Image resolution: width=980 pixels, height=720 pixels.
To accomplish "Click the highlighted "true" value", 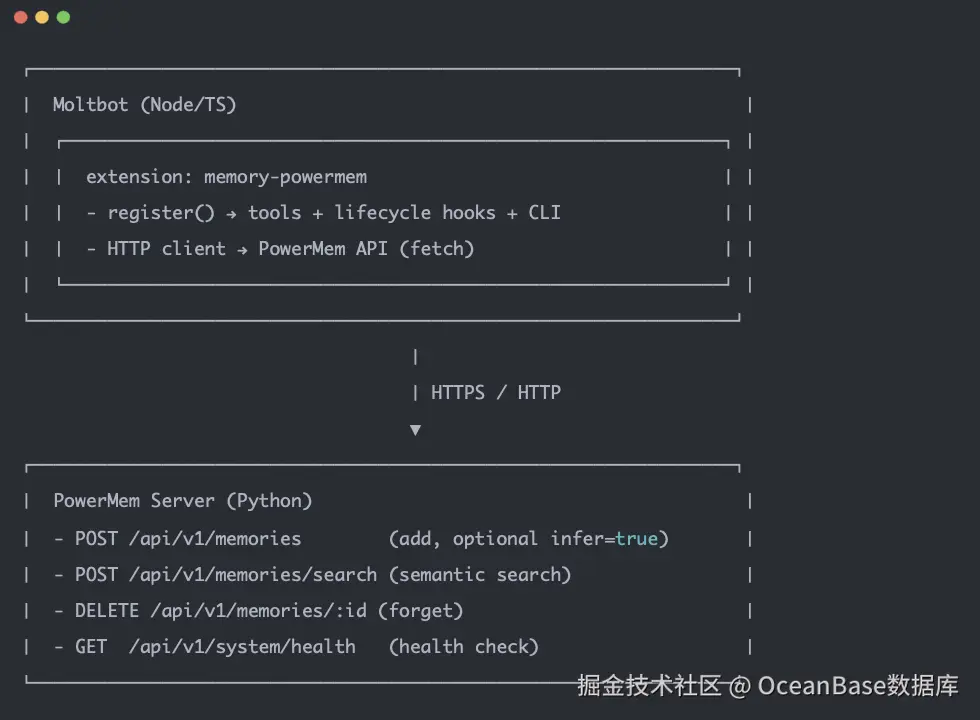I will [636, 539].
